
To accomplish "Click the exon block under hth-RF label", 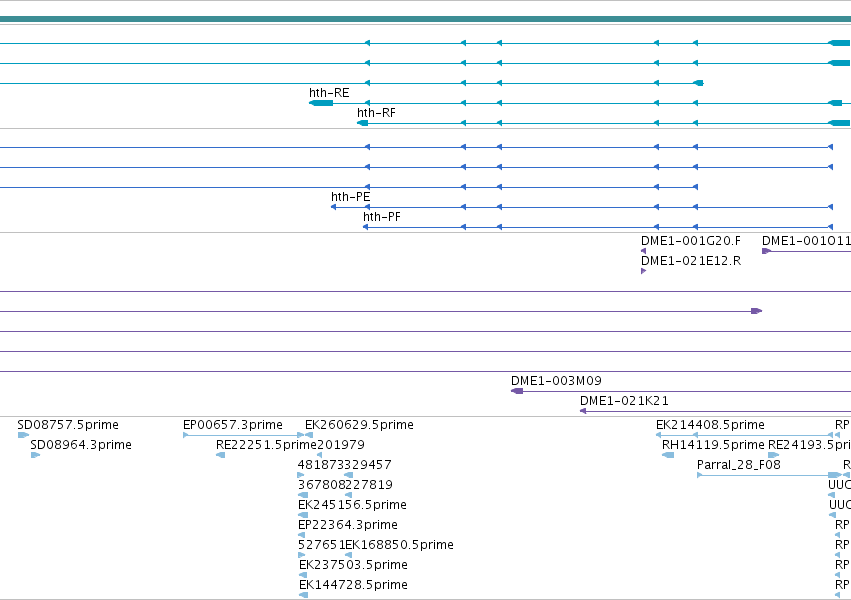I will point(363,123).
